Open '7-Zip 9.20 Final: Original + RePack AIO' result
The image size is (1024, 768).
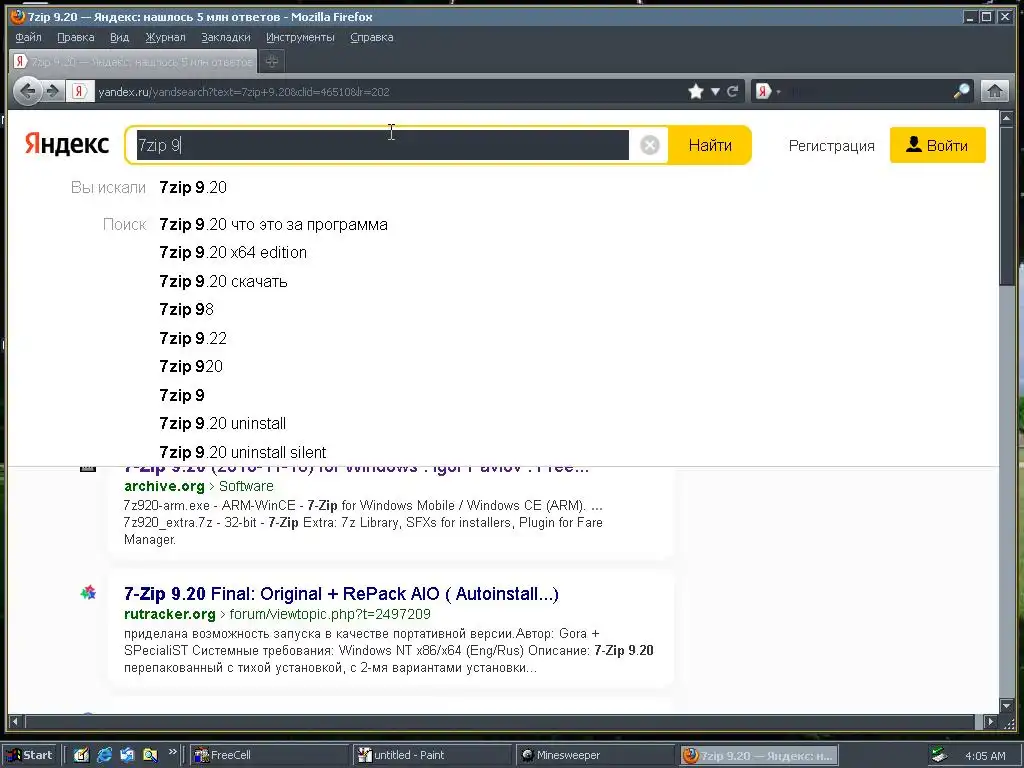[x=341, y=594]
